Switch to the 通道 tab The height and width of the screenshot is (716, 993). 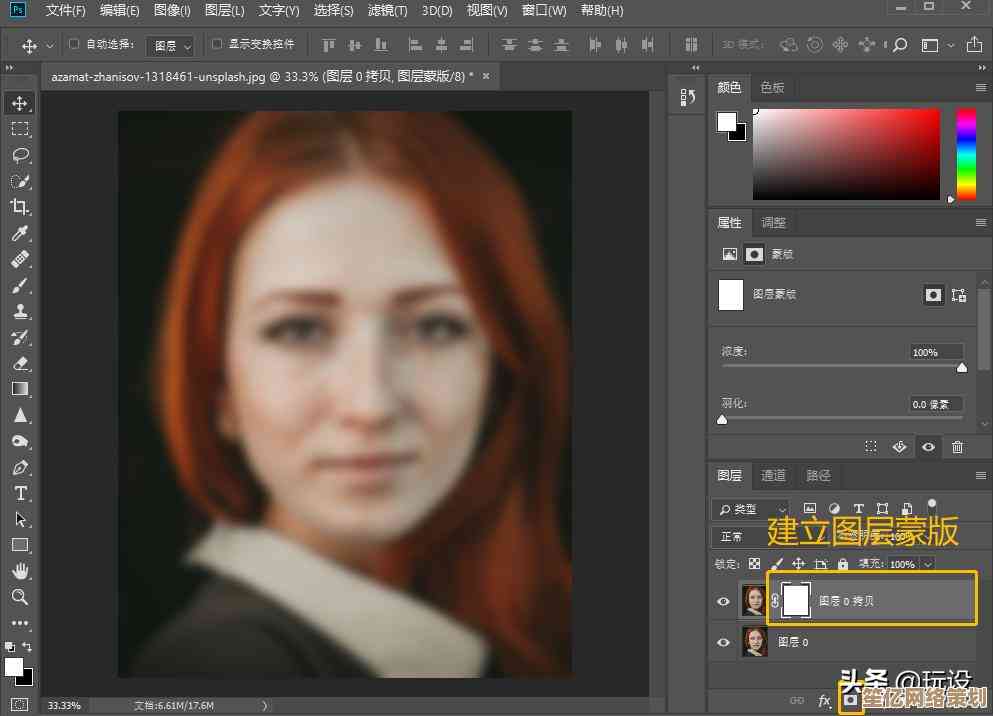coord(773,475)
